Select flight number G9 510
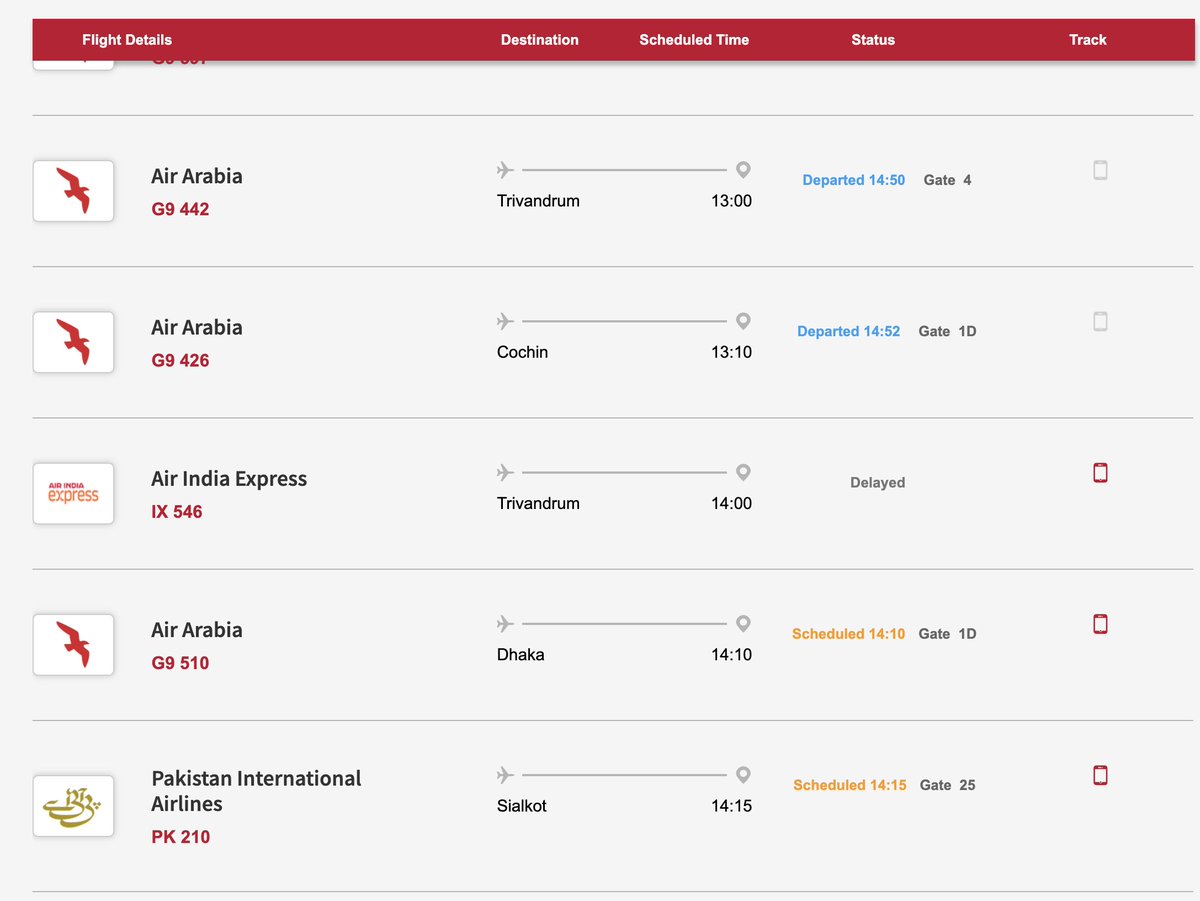 pyautogui.click(x=180, y=663)
